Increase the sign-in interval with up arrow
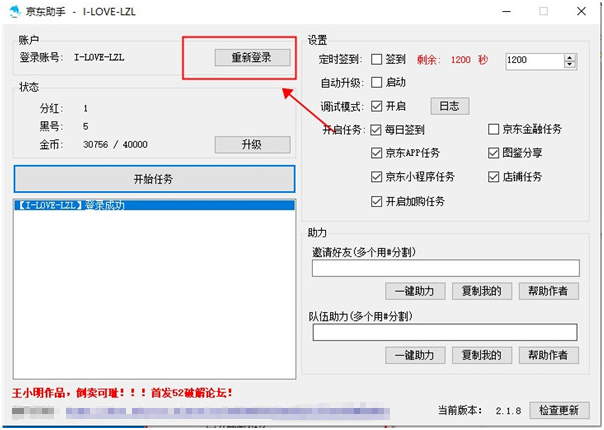The height and width of the screenshot is (430, 604). point(570,57)
